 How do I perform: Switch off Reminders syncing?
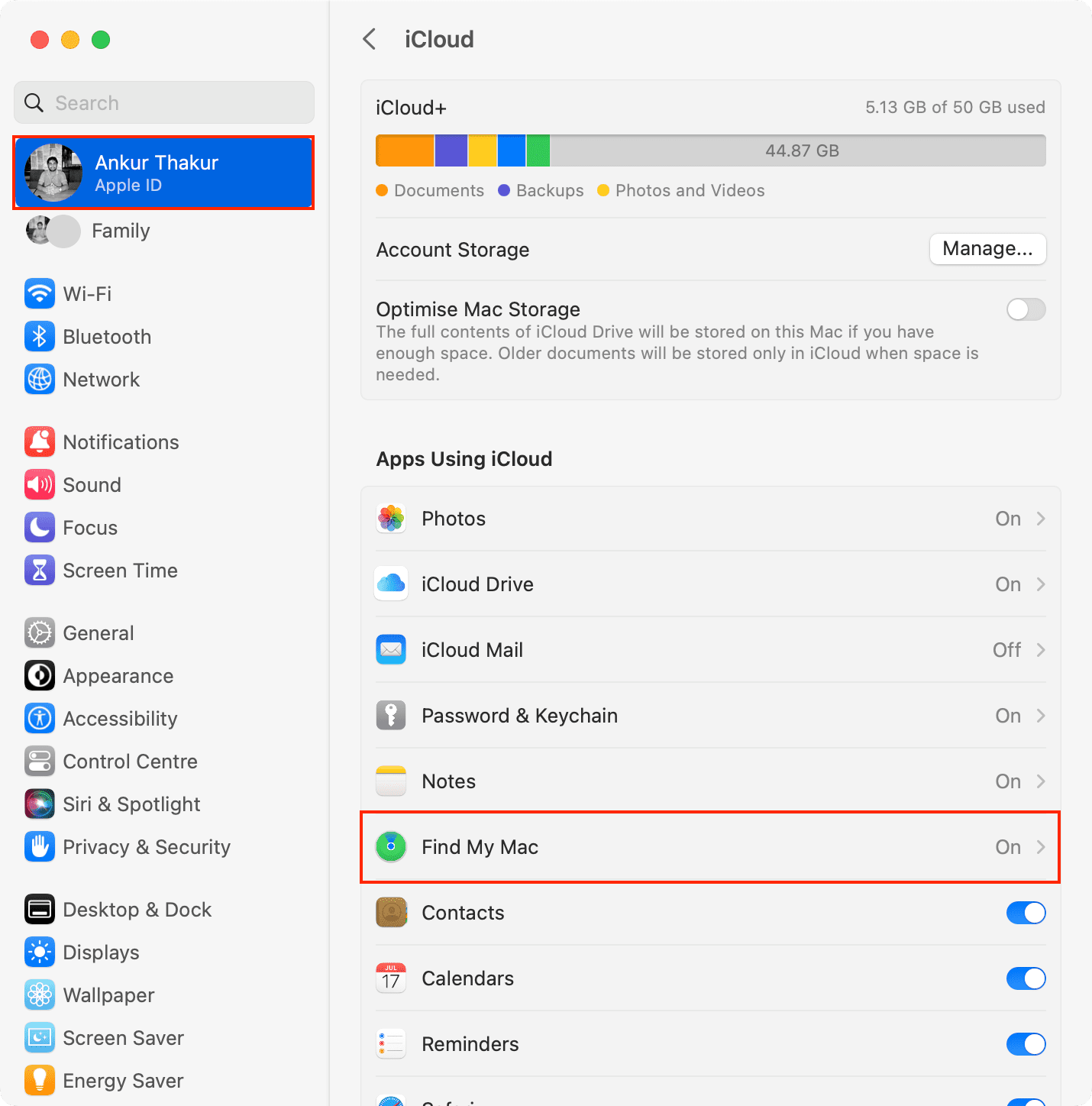[x=1026, y=1044]
